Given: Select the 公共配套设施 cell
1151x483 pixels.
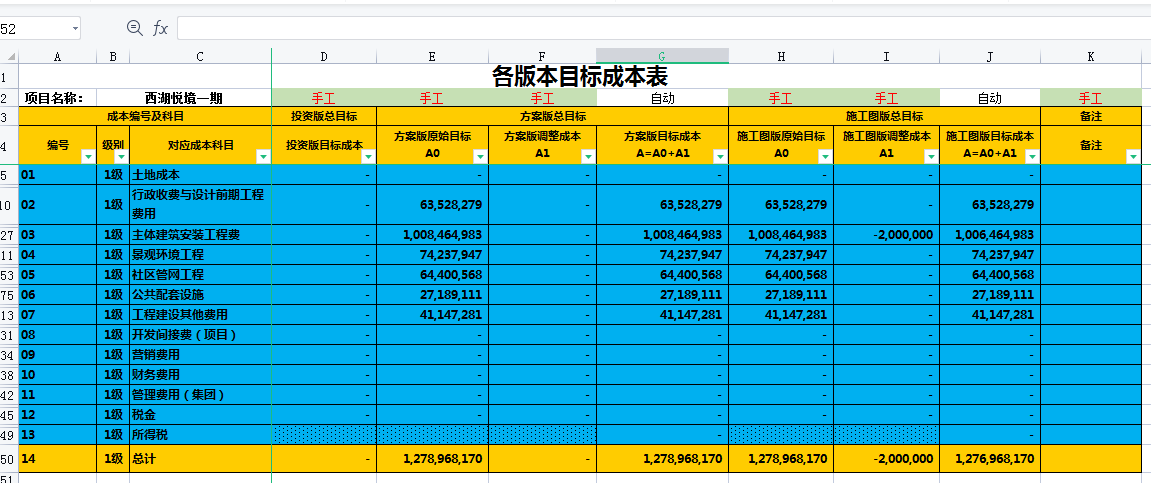Looking at the screenshot, I should click(200, 294).
